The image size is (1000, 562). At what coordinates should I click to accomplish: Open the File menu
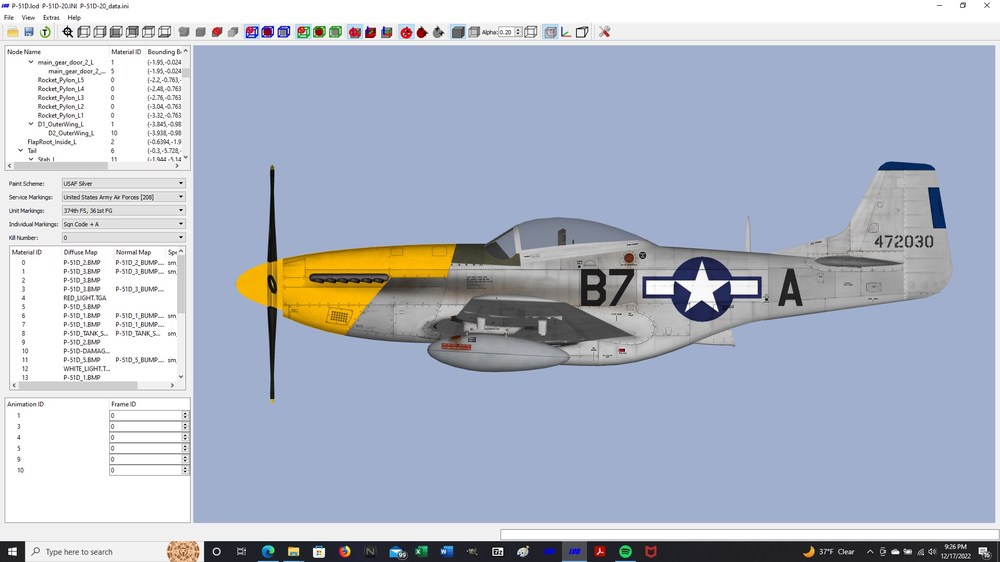[x=9, y=18]
